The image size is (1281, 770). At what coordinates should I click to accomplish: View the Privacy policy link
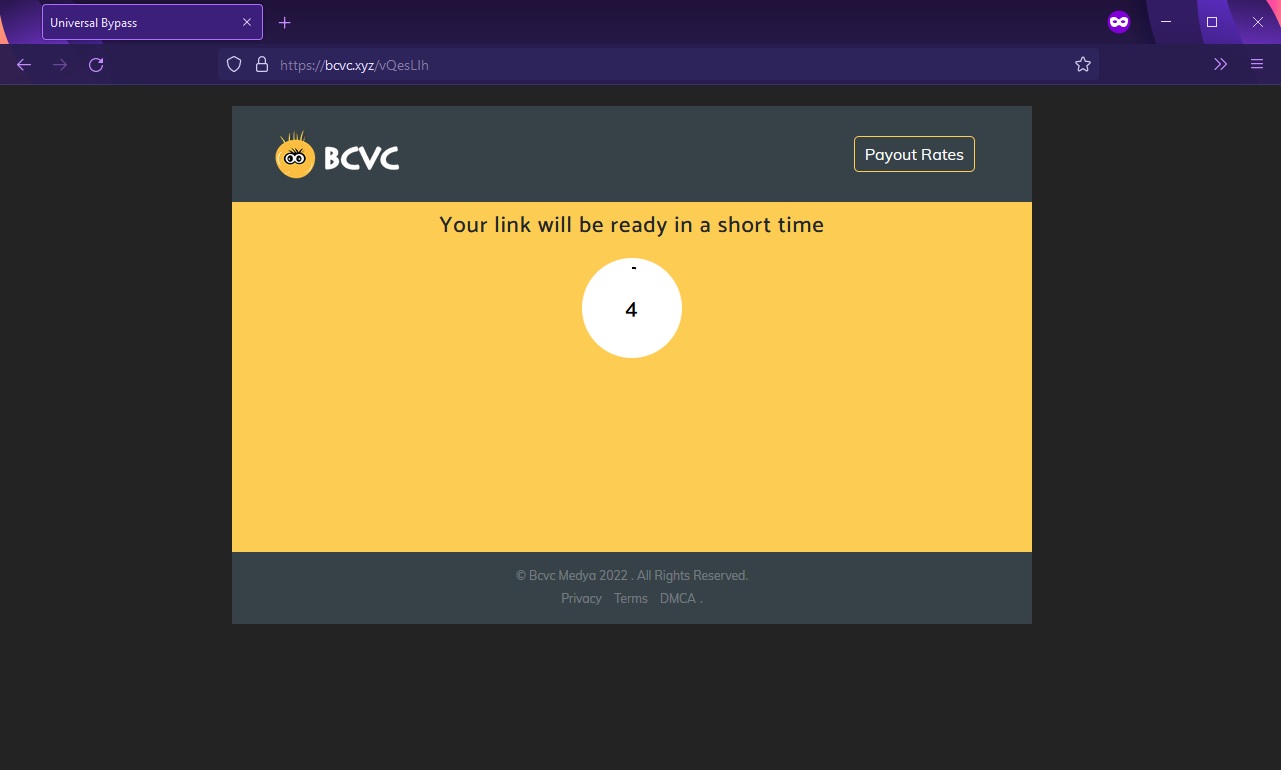click(x=581, y=598)
